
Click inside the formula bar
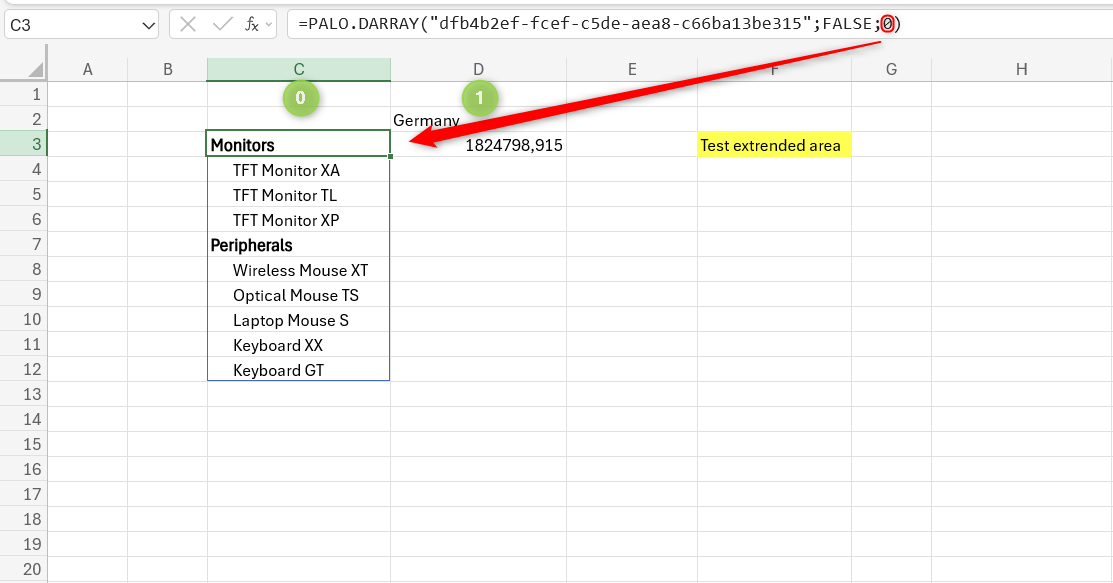point(600,23)
